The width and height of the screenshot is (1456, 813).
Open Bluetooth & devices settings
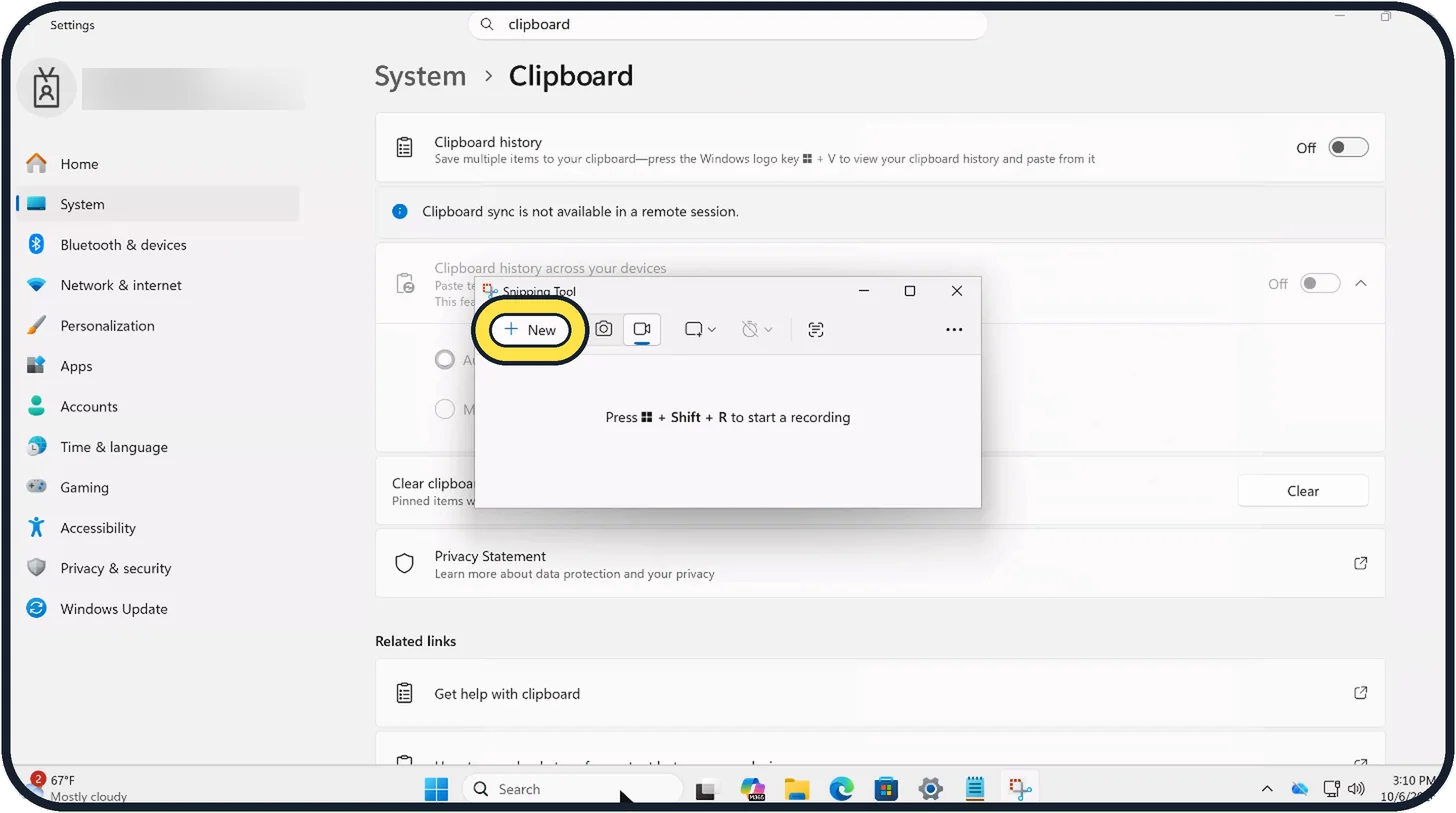point(158,245)
